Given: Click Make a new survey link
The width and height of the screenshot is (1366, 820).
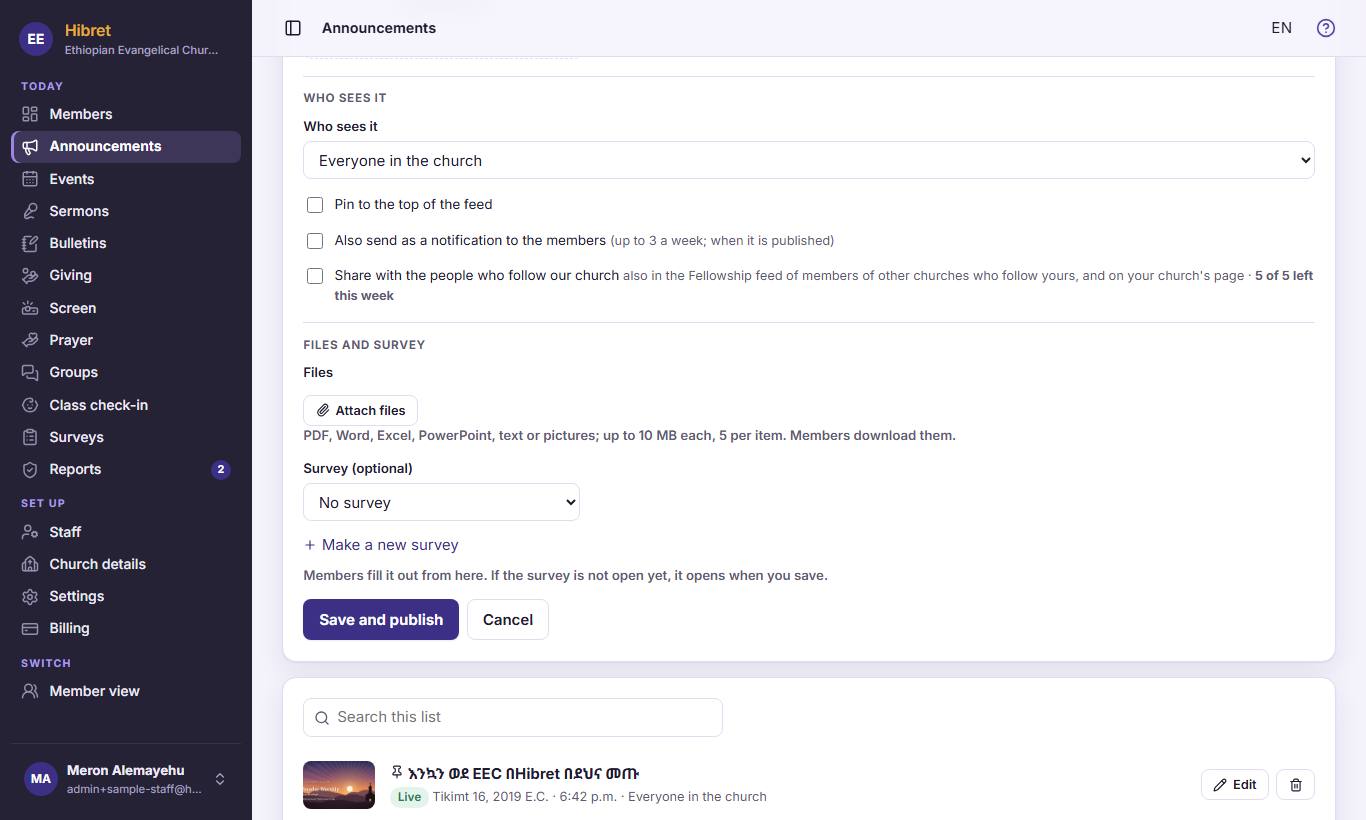Looking at the screenshot, I should coord(381,545).
